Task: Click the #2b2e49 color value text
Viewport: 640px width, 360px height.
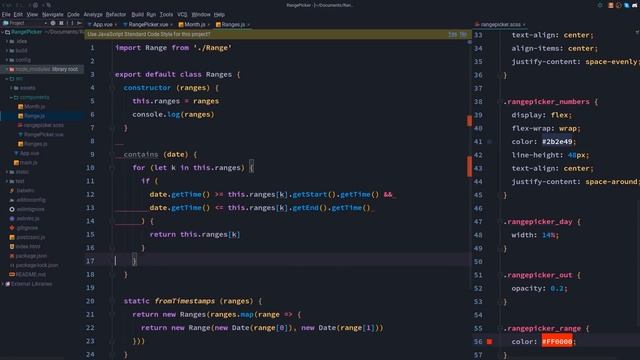Action: (557, 142)
